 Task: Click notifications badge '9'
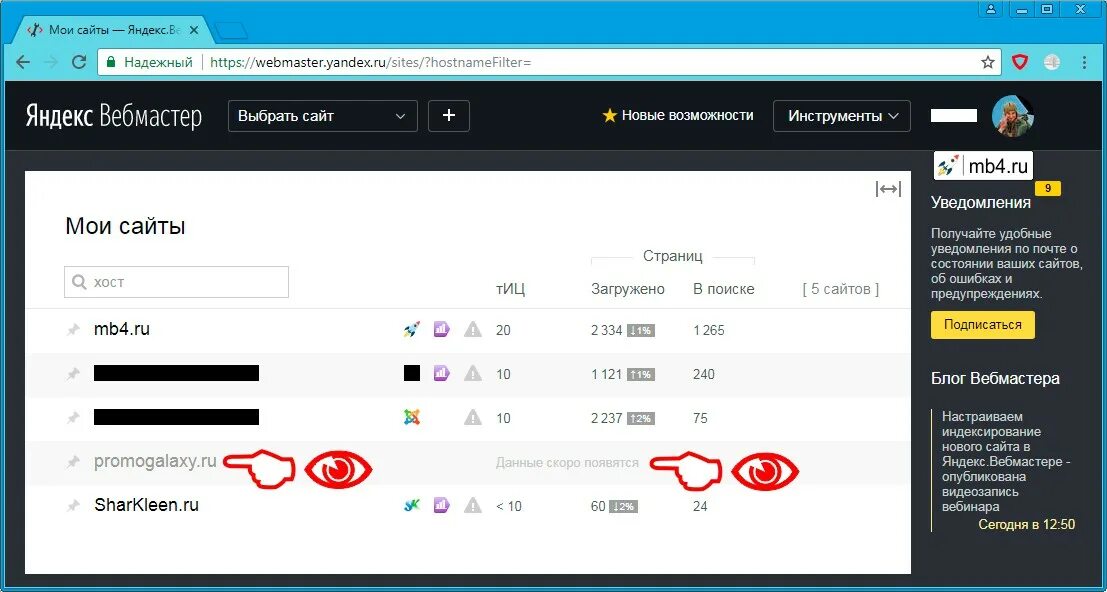click(x=1048, y=188)
